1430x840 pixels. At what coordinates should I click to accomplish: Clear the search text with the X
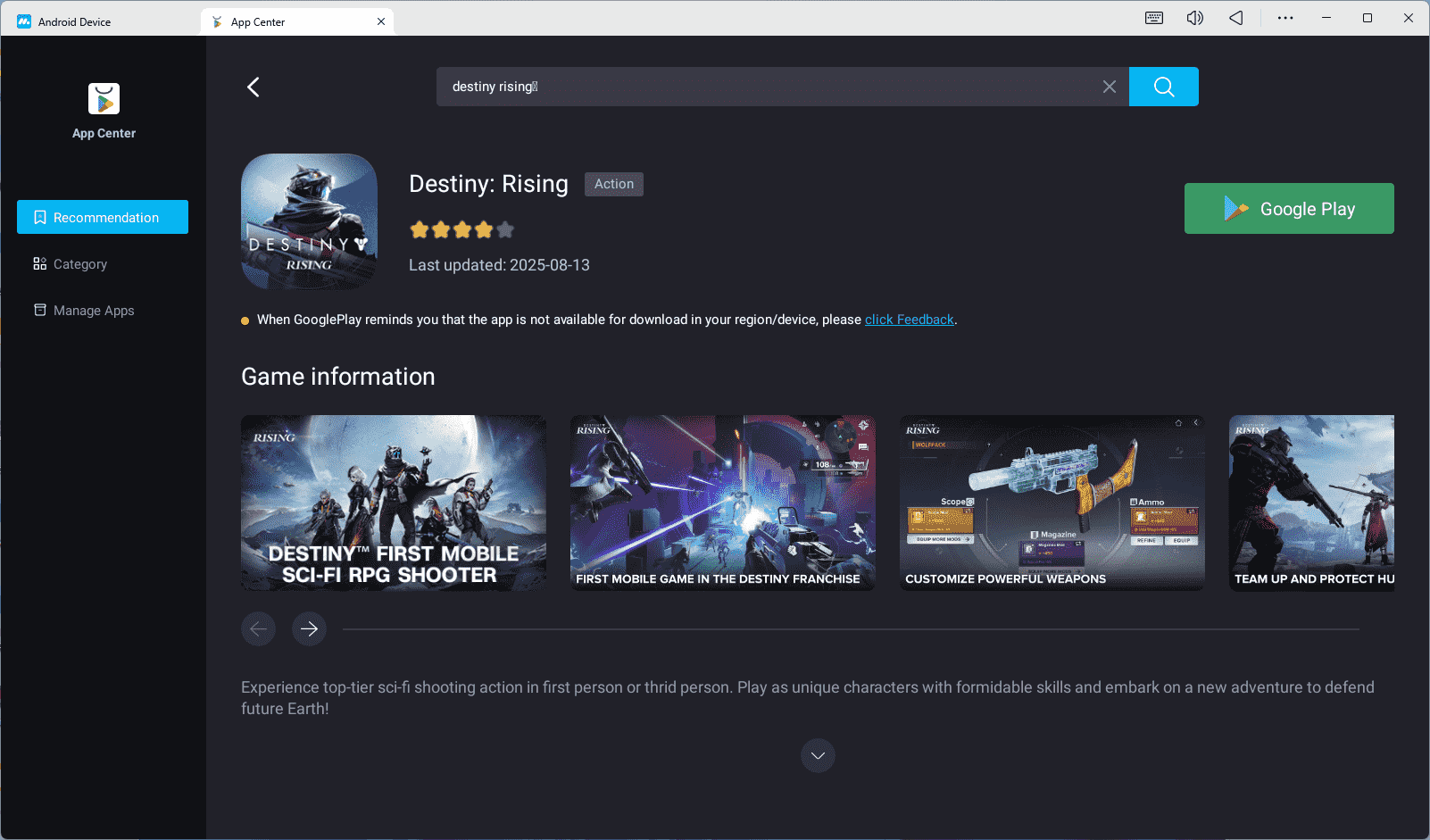click(x=1110, y=87)
